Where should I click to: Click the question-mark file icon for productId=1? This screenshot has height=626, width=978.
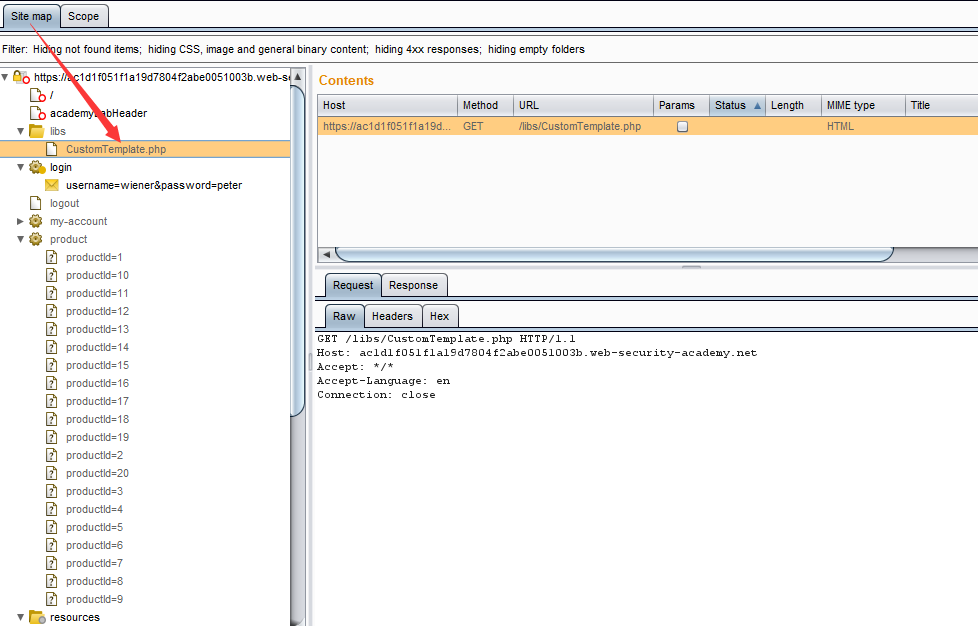coord(52,257)
